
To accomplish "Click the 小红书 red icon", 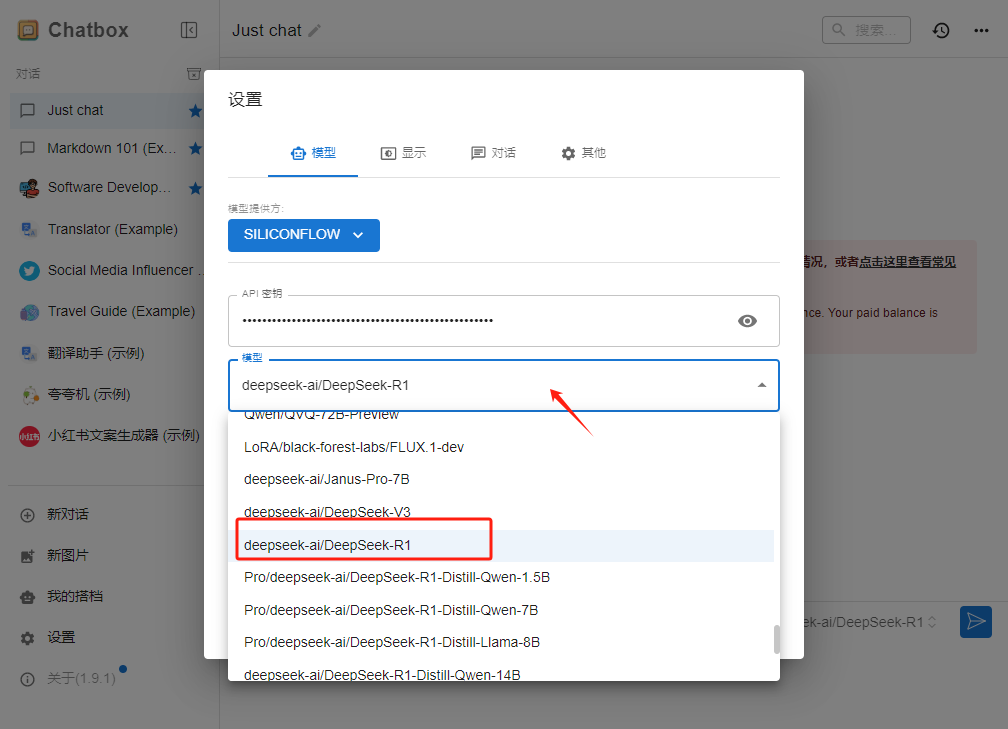I will point(29,436).
